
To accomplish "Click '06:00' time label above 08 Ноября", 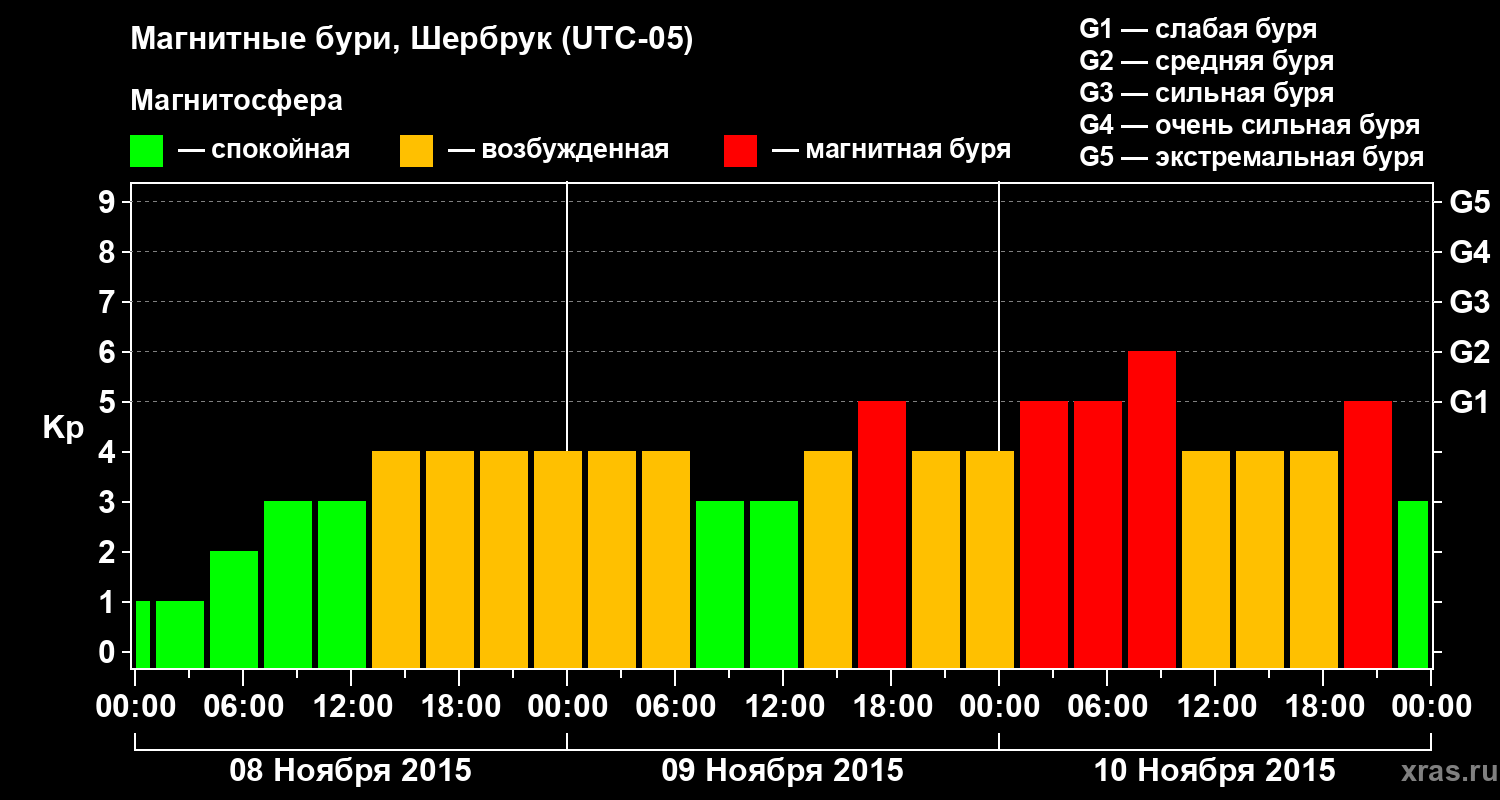I will [x=243, y=707].
